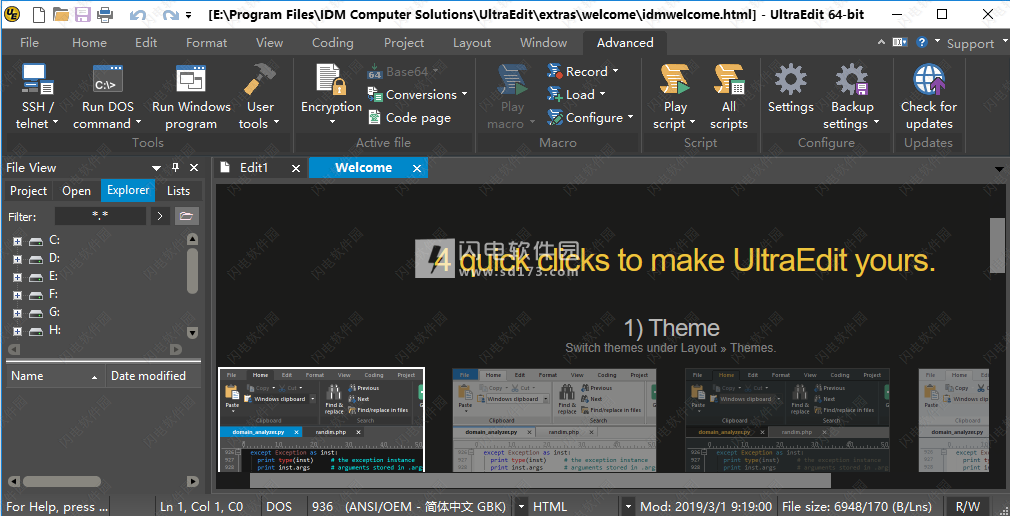Switch to the Window ribbon tab
The width and height of the screenshot is (1010, 516).
(x=544, y=43)
